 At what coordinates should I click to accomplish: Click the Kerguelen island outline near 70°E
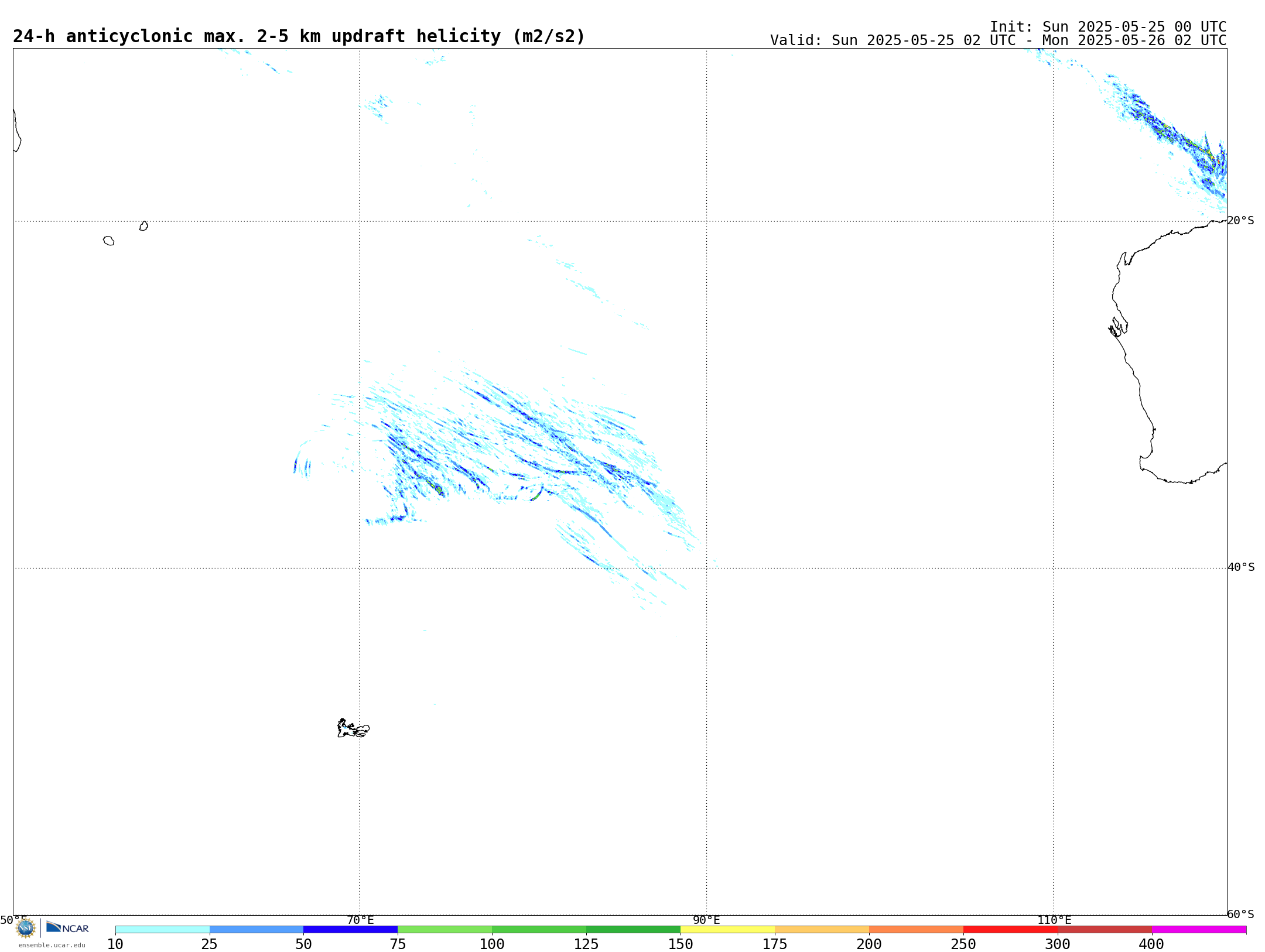pos(353,728)
